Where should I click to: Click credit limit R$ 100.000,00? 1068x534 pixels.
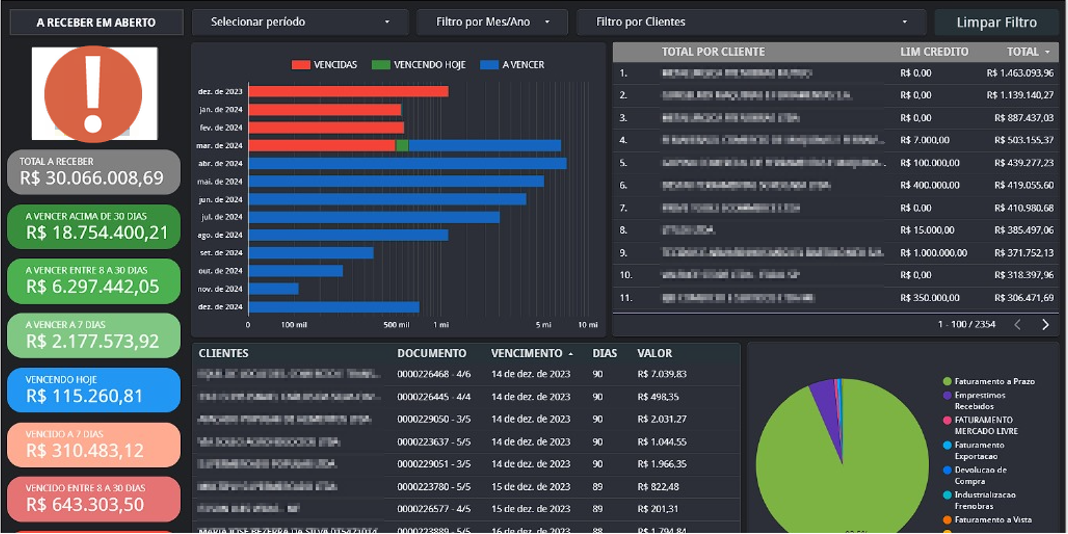[x=930, y=163]
